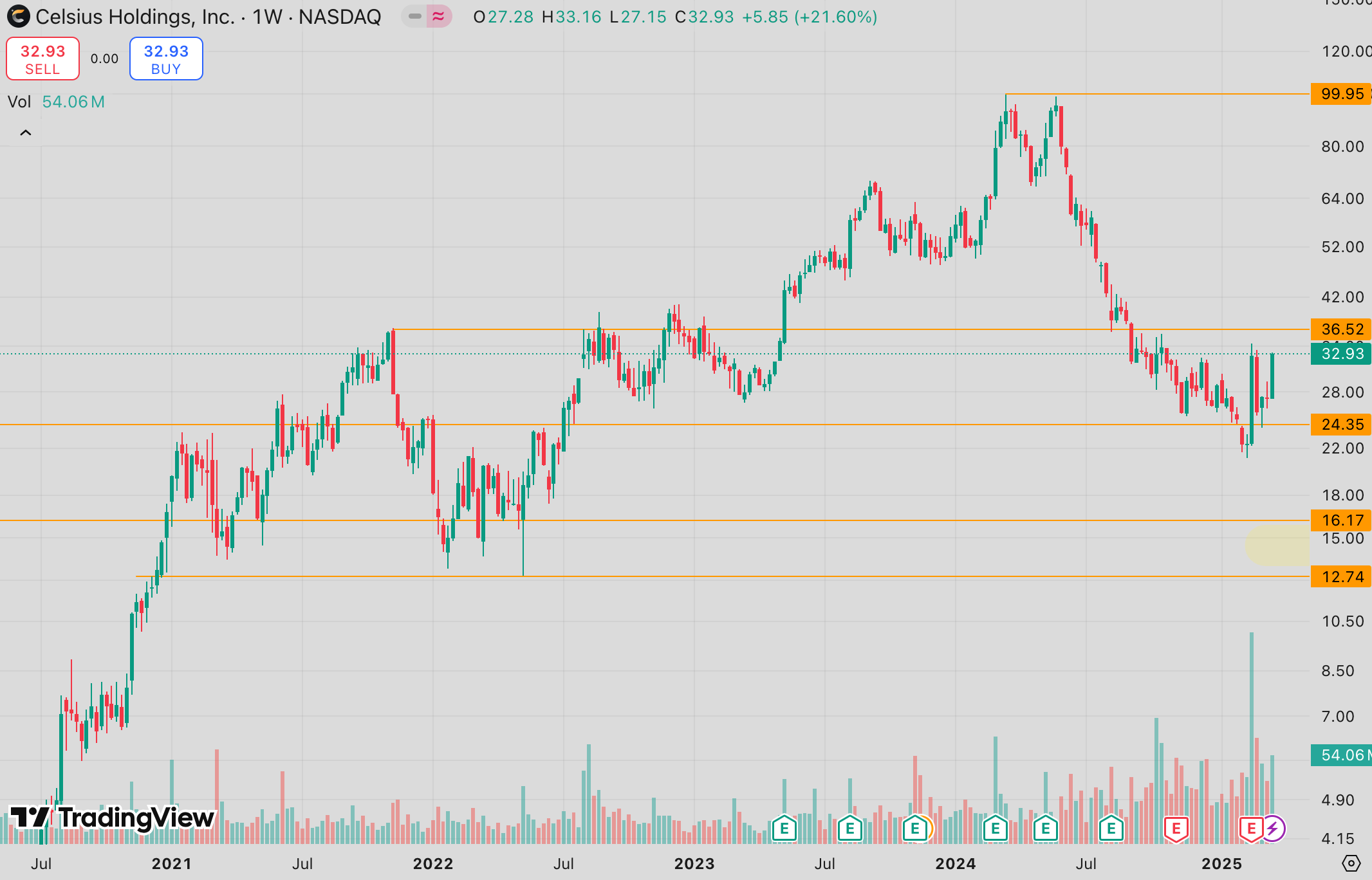Click the green 54.06M volume axis label
1372x880 pixels.
point(1341,755)
